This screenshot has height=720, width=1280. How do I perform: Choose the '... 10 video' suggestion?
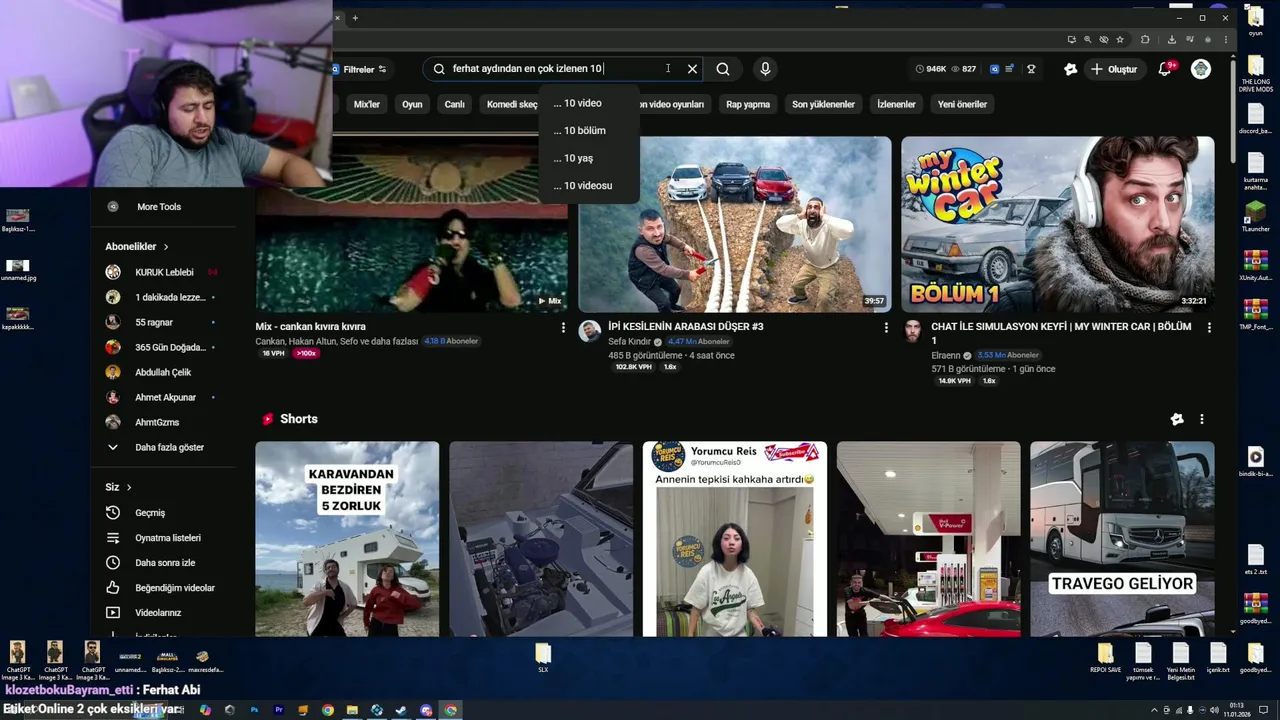pyautogui.click(x=588, y=103)
